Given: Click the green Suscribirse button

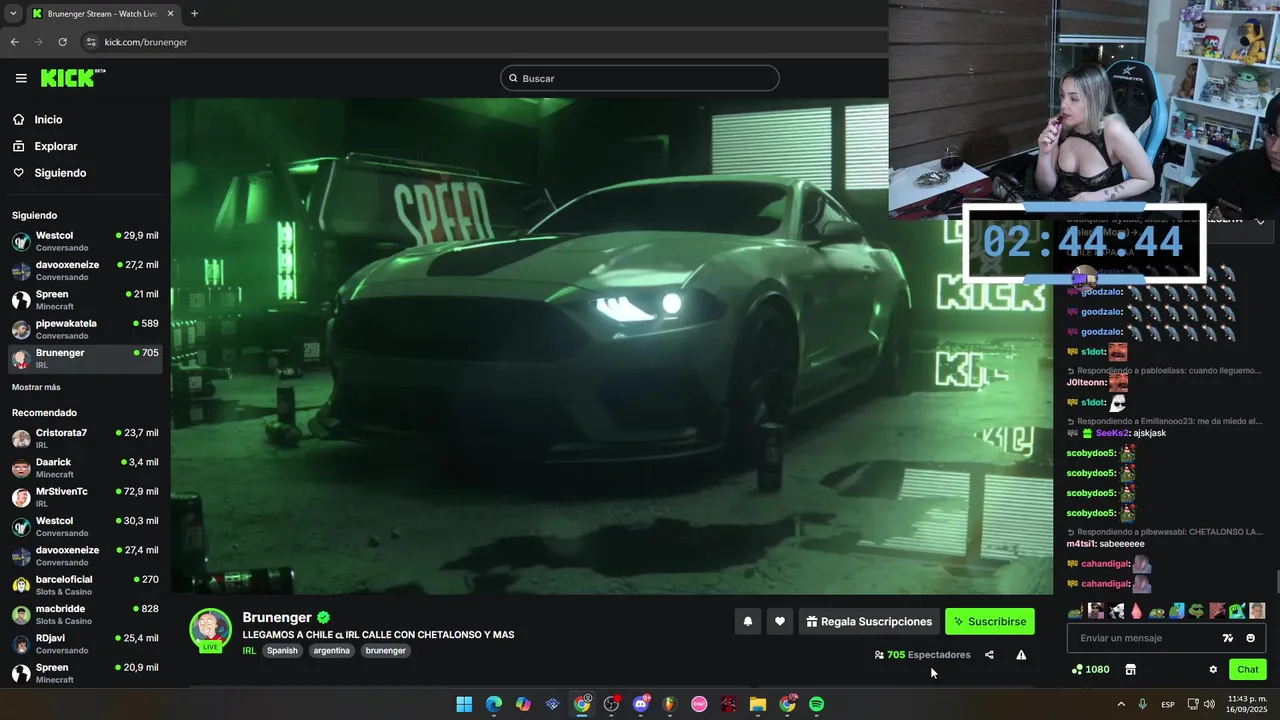Looking at the screenshot, I should (x=990, y=621).
